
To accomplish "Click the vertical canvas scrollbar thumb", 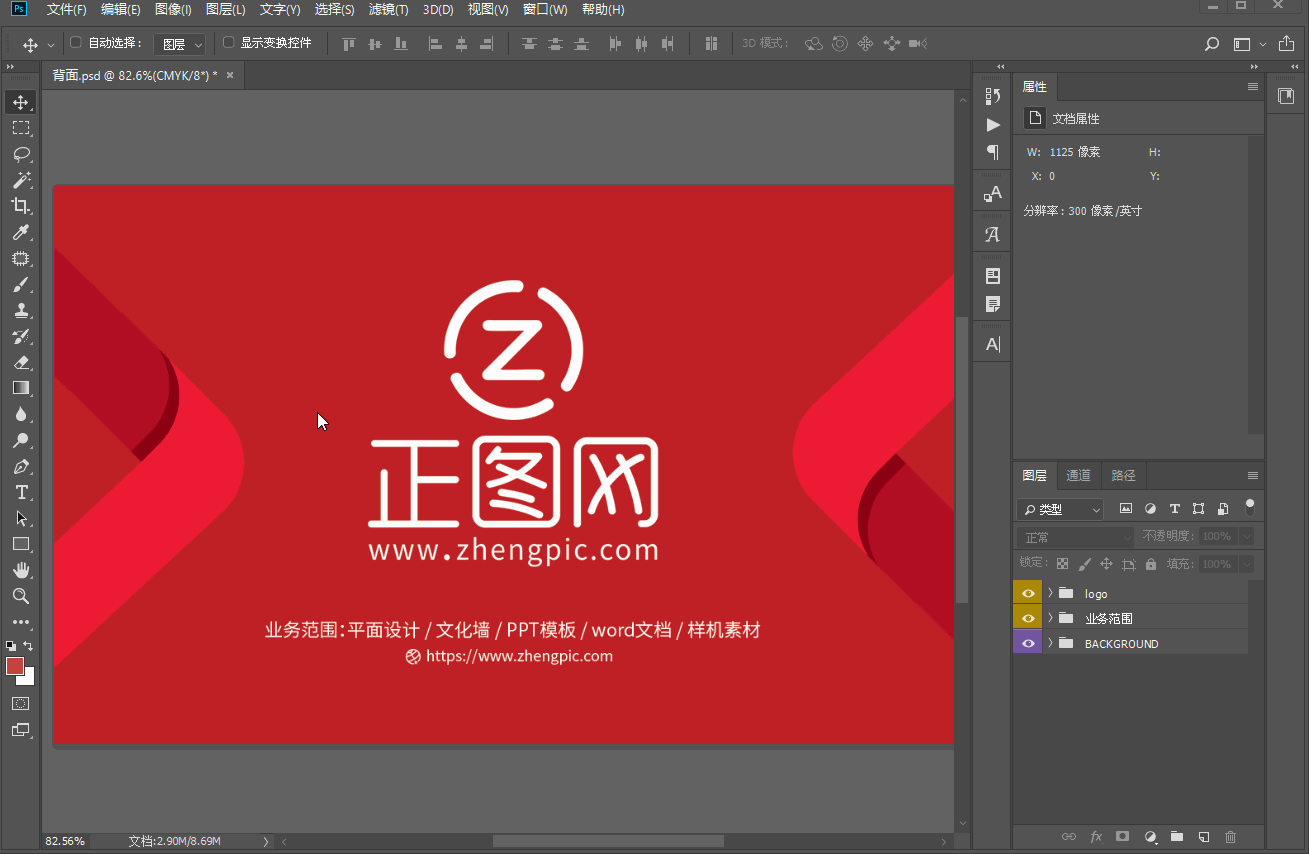I will 962,460.
